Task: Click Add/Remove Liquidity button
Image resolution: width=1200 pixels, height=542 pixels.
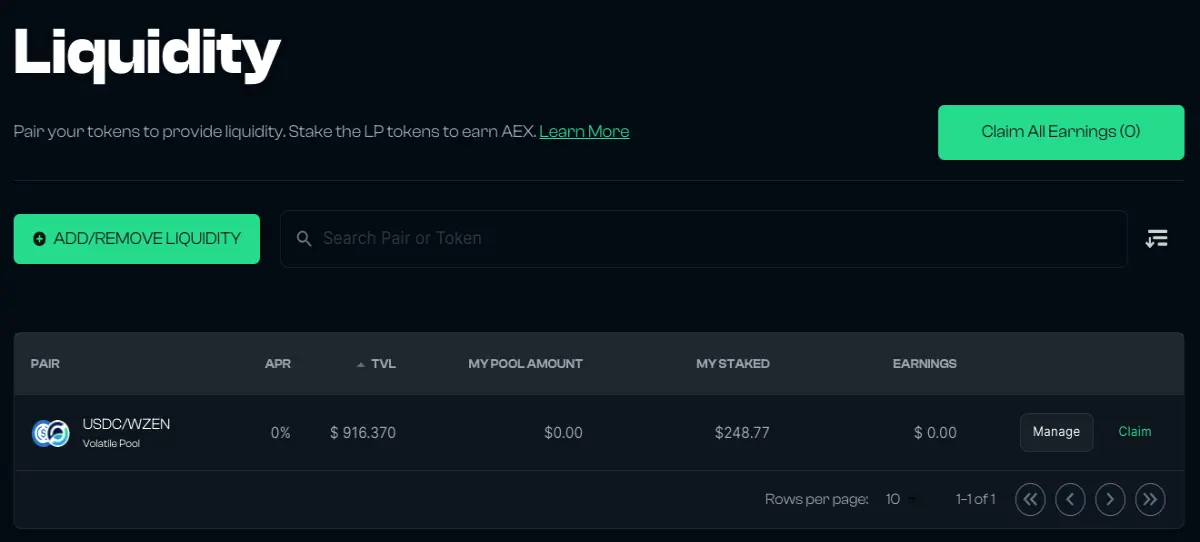Action: [137, 239]
